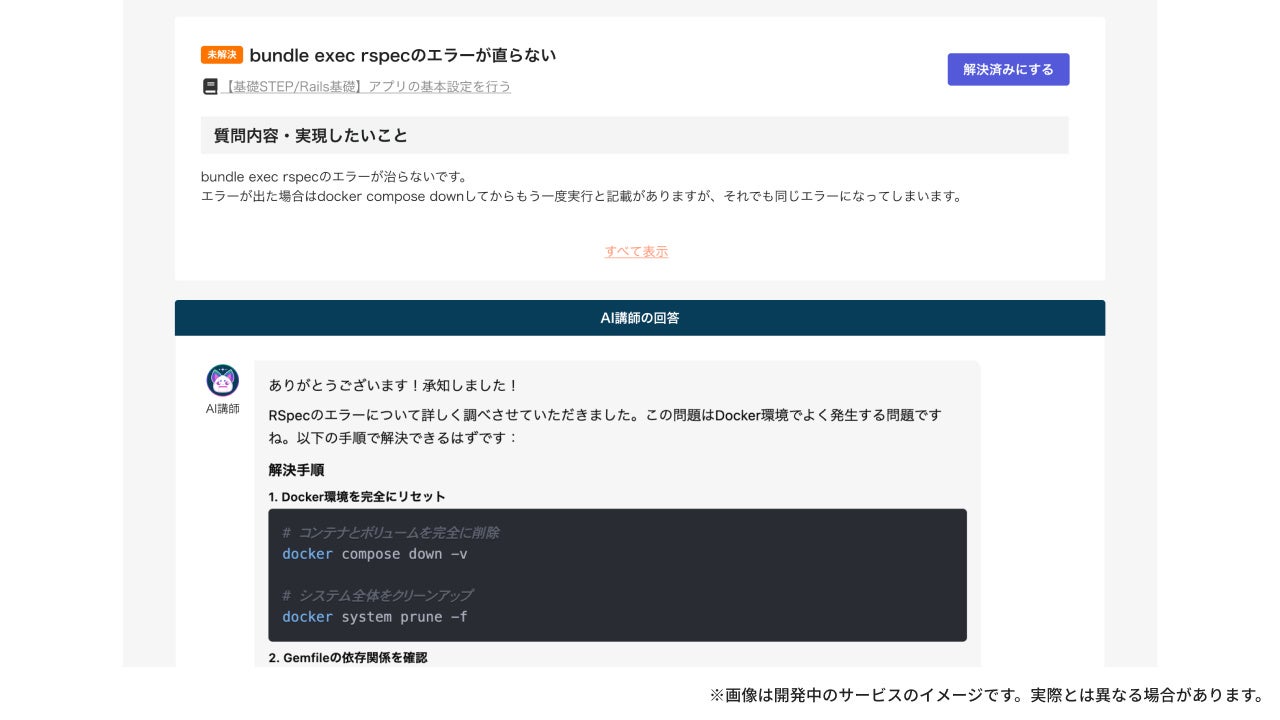Click the AI講師 name label under the avatar
The image size is (1280, 720).
click(222, 409)
